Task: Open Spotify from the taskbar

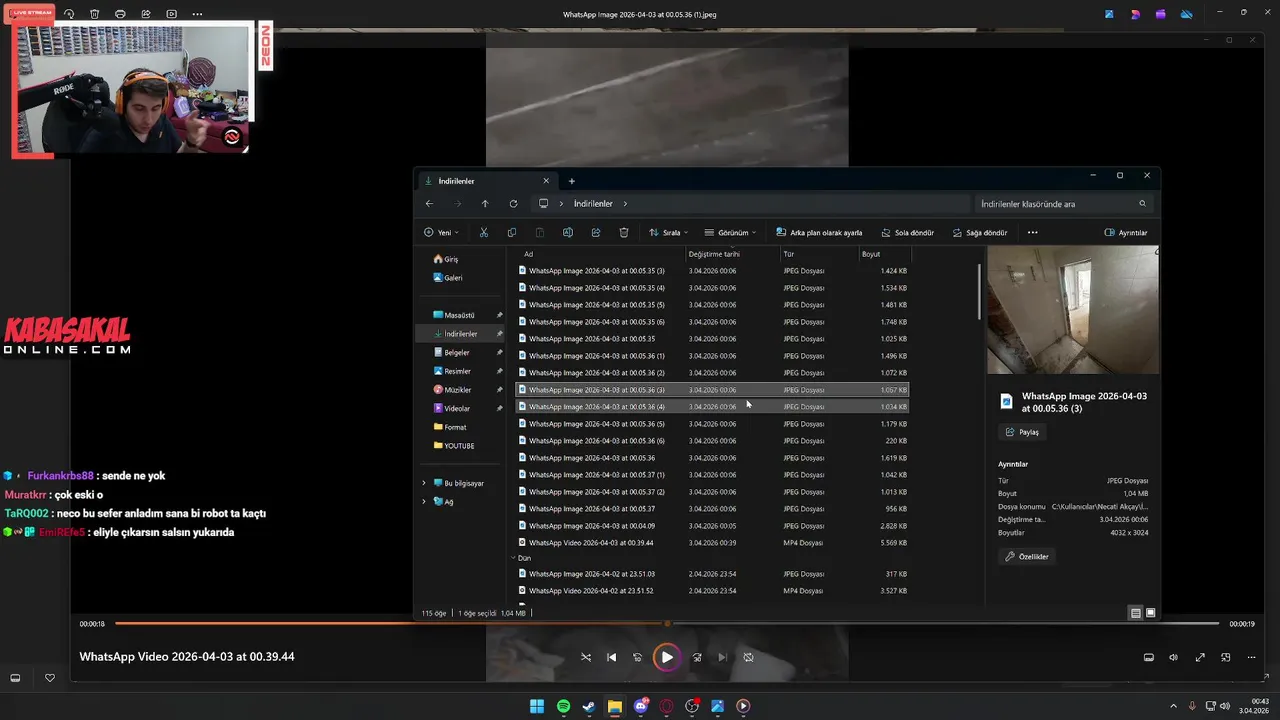Action: tap(563, 706)
